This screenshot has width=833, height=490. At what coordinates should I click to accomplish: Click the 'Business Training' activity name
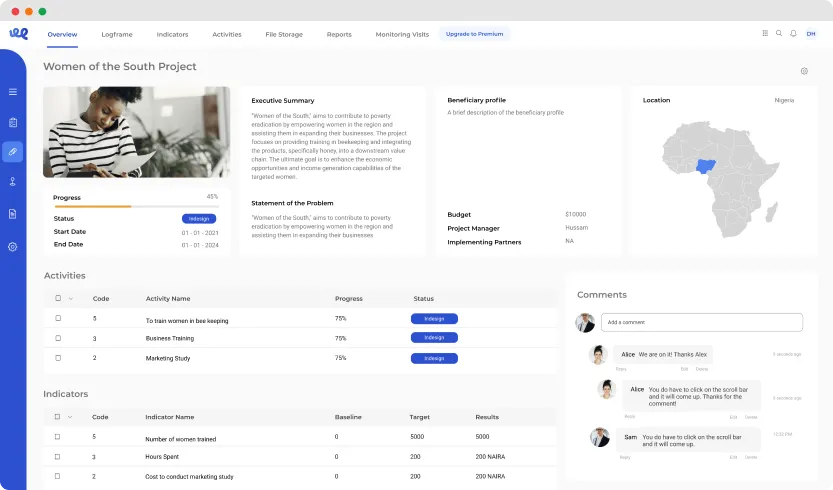[x=169, y=338]
